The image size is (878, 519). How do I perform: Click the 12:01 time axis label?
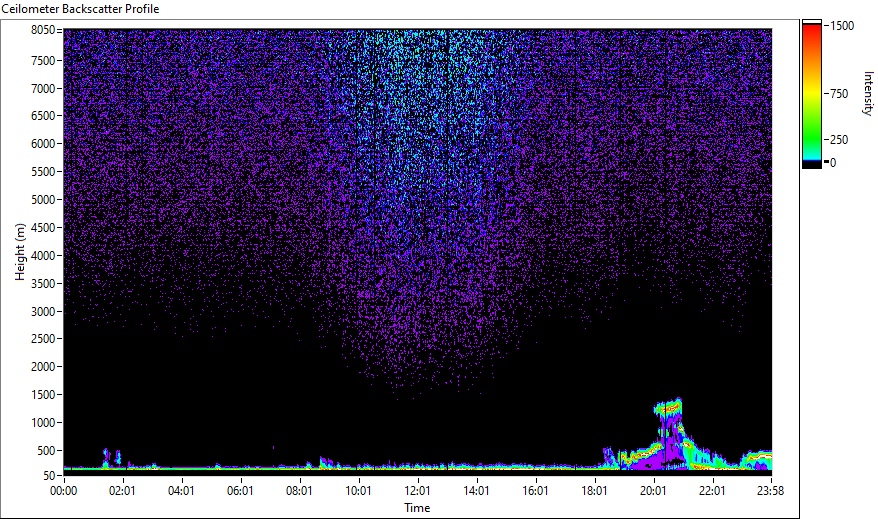coord(417,491)
